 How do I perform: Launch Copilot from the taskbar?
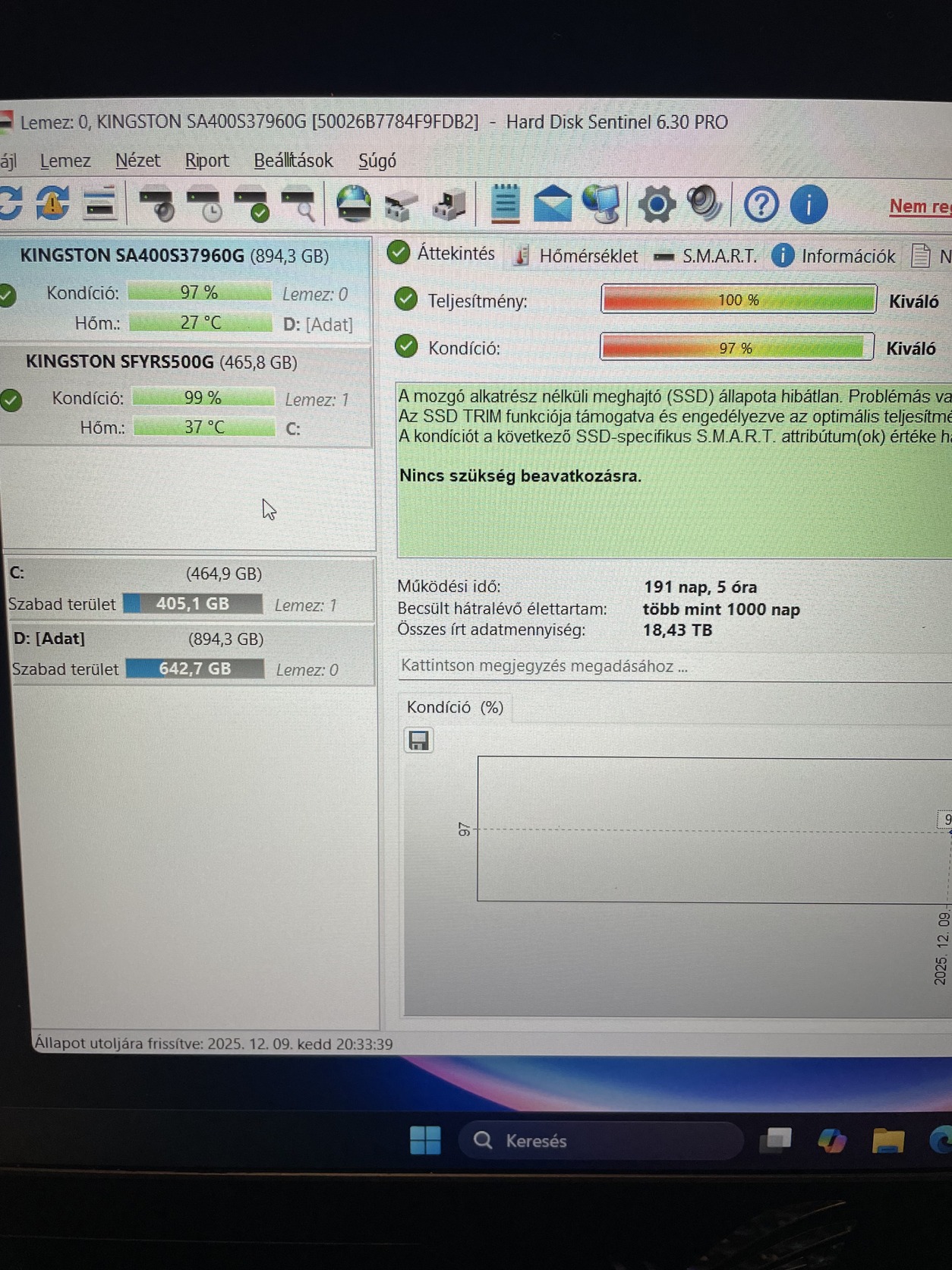point(832,1141)
